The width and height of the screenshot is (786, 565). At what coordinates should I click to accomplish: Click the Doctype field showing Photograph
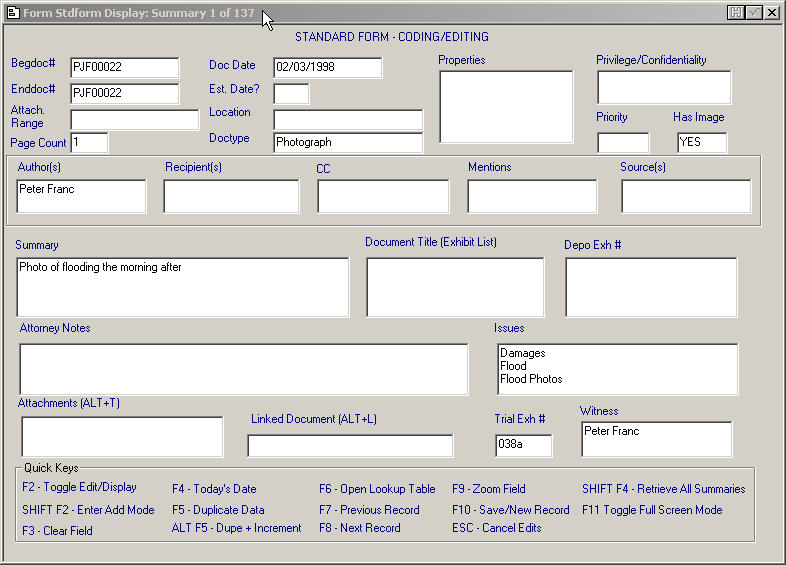coord(348,142)
